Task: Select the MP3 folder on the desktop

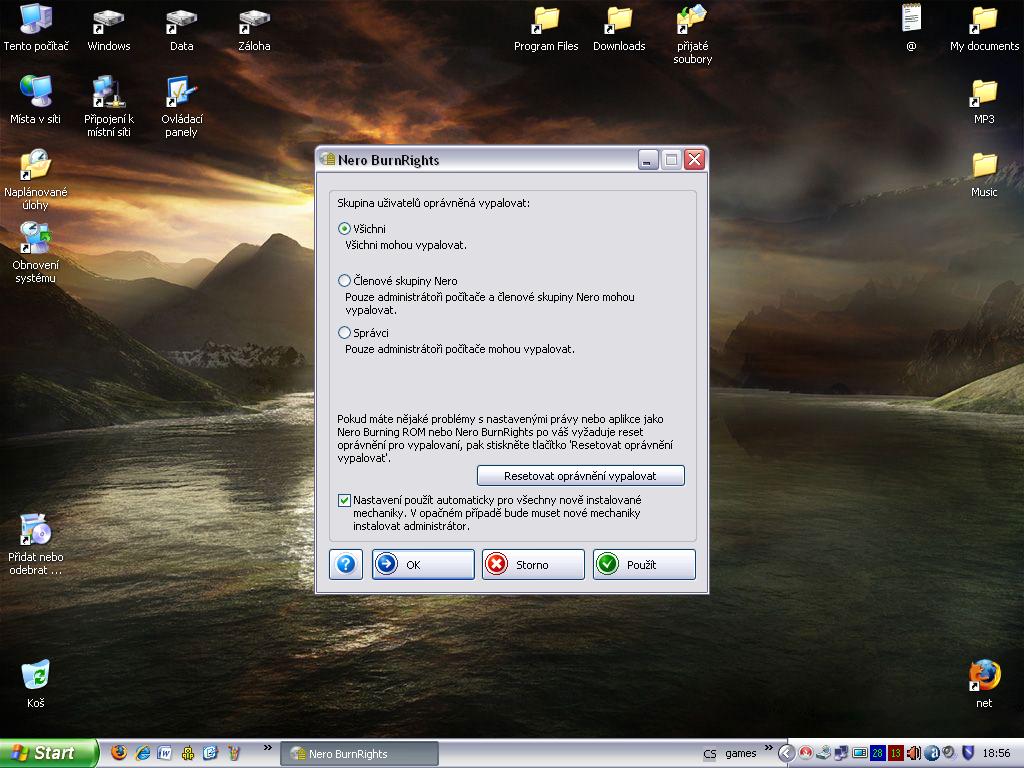Action: point(984,102)
